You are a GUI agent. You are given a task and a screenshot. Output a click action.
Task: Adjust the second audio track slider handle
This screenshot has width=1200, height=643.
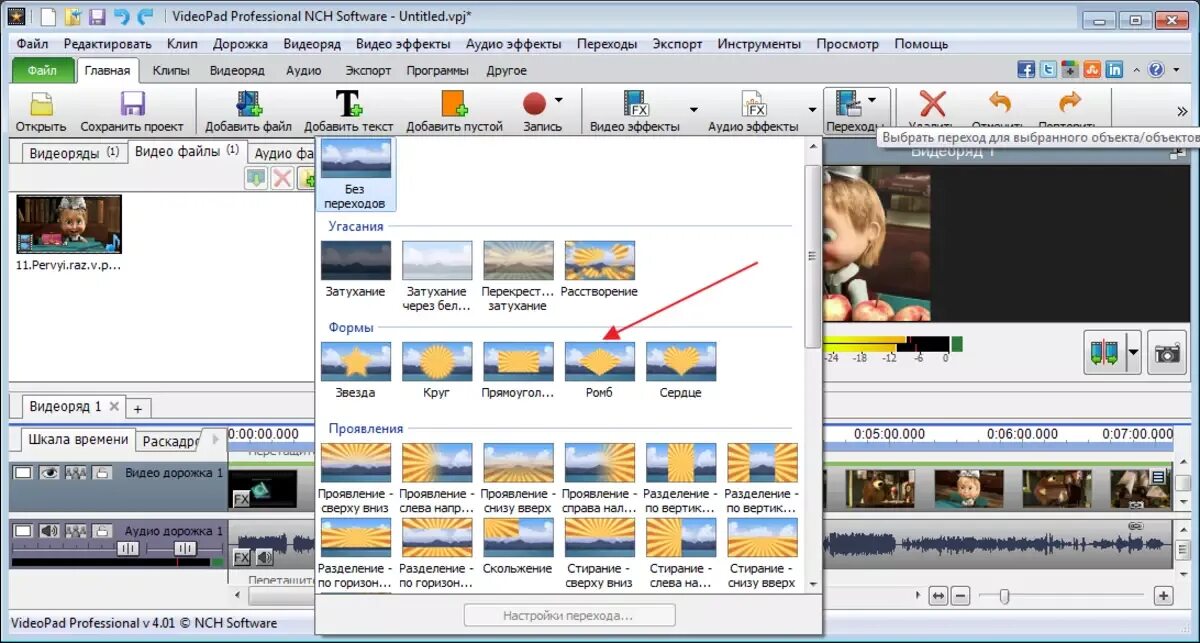[185, 549]
